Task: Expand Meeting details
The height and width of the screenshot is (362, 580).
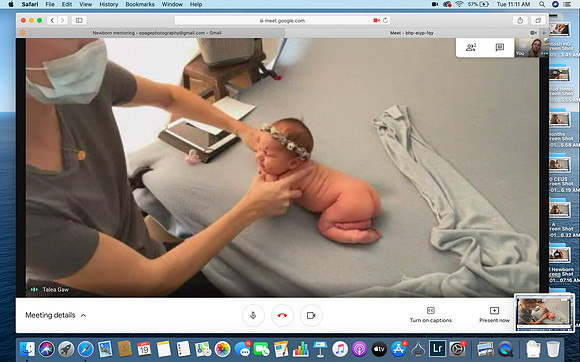Action: [56, 315]
